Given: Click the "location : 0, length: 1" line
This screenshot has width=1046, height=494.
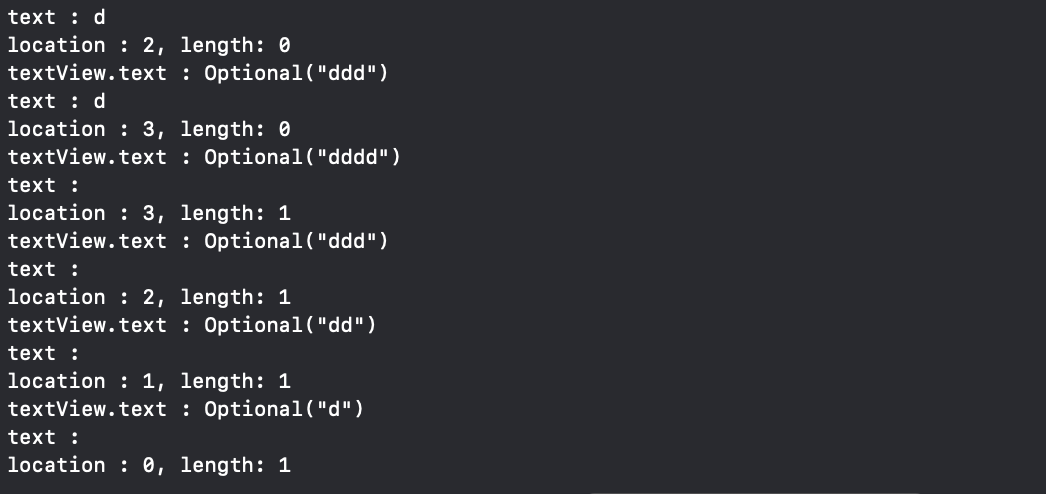Looking at the screenshot, I should click(149, 465).
